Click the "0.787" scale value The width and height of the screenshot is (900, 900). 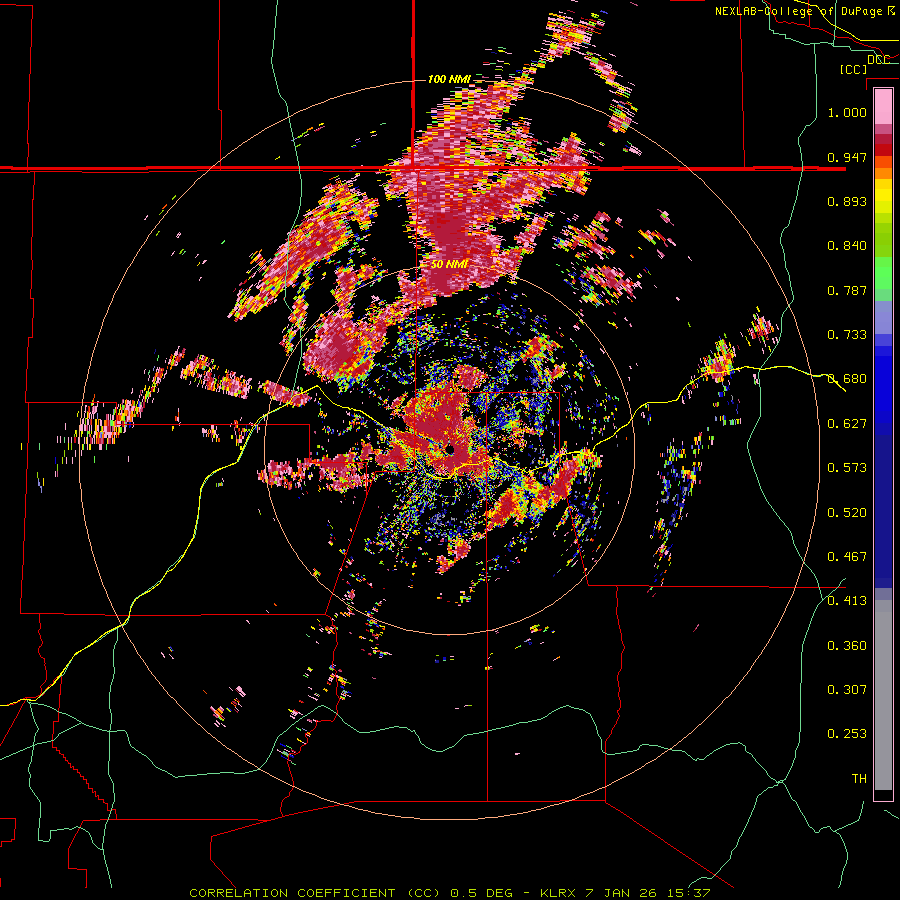pyautogui.click(x=847, y=290)
